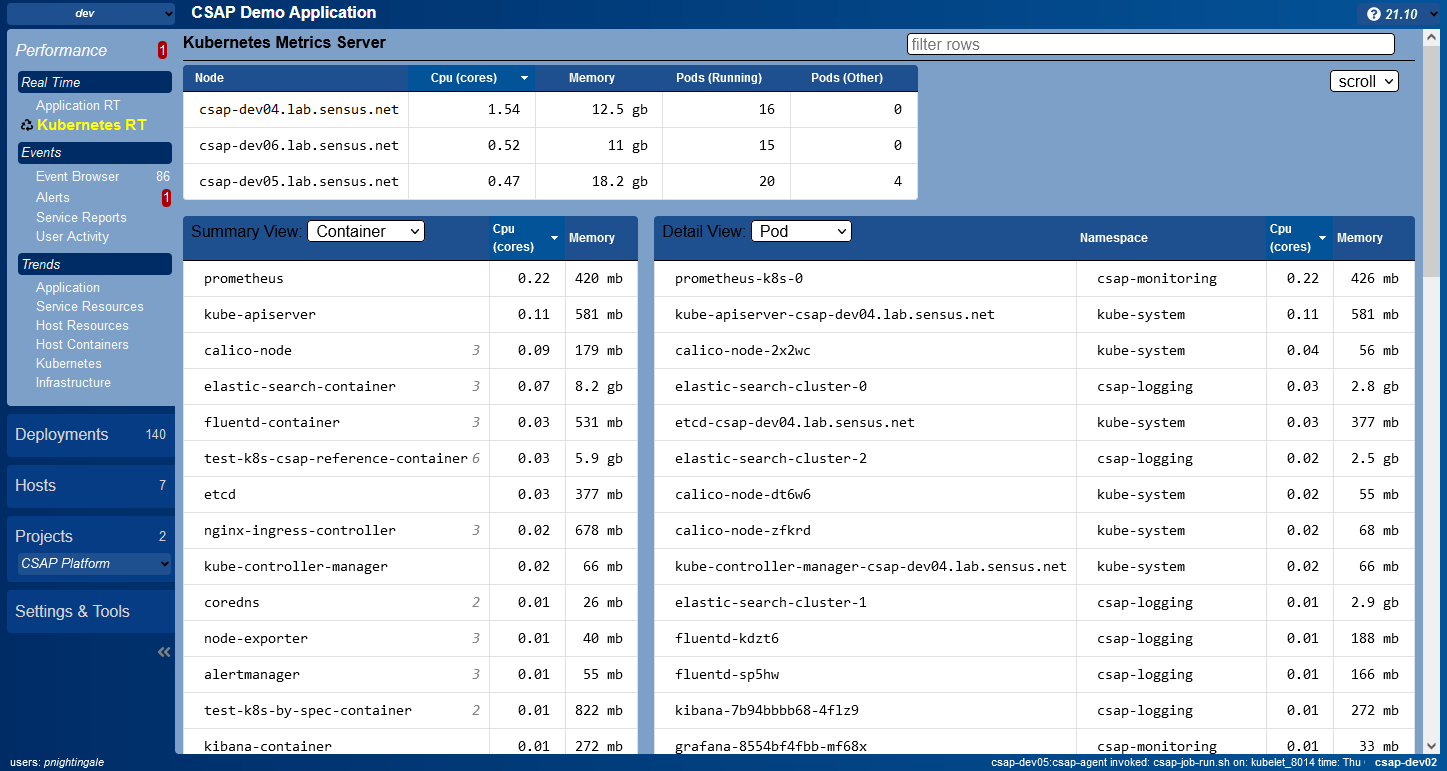Click the Trends section header
The width and height of the screenshot is (1447, 771).
point(95,264)
